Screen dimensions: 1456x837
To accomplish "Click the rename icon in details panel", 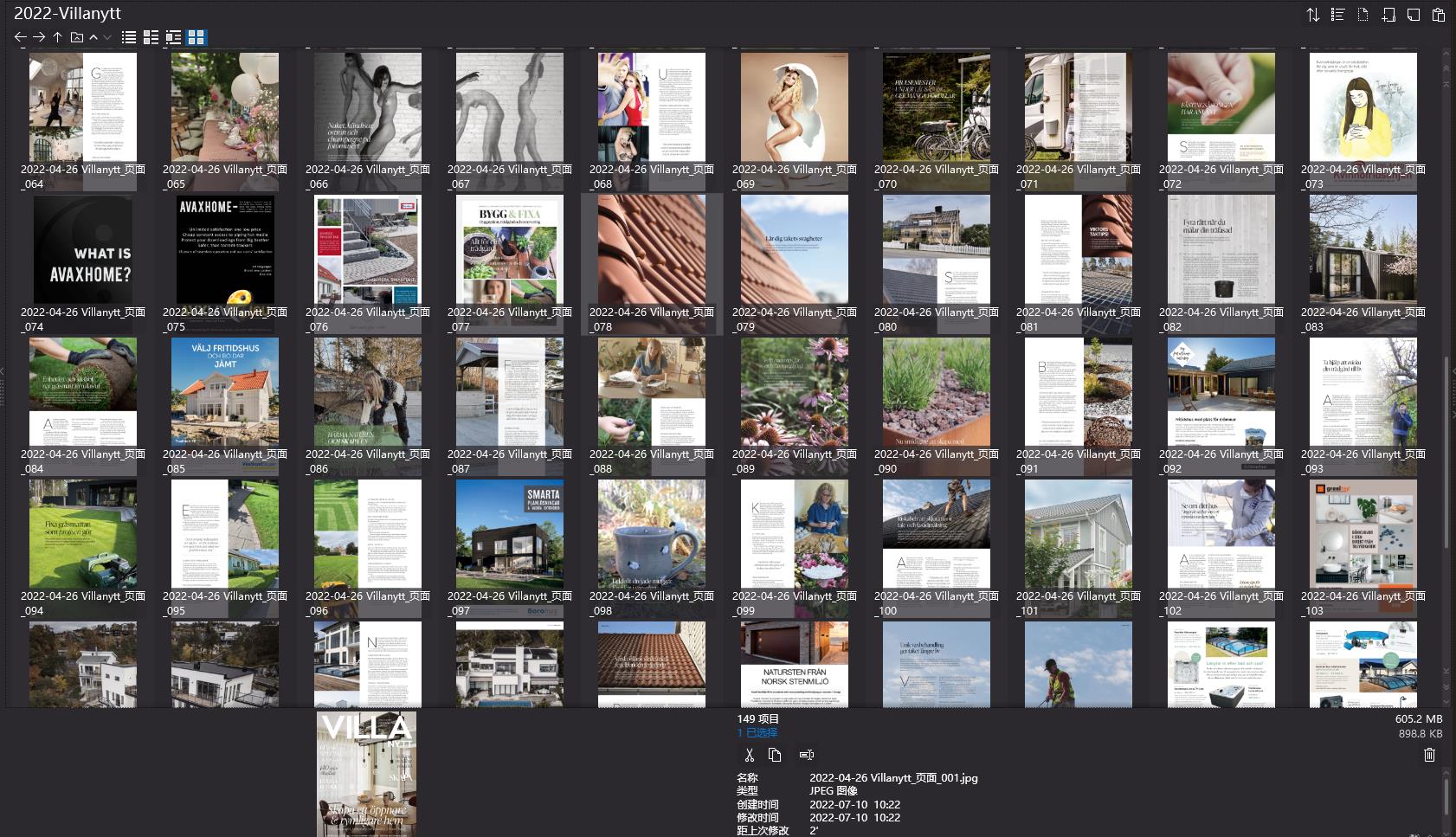I will coord(806,755).
